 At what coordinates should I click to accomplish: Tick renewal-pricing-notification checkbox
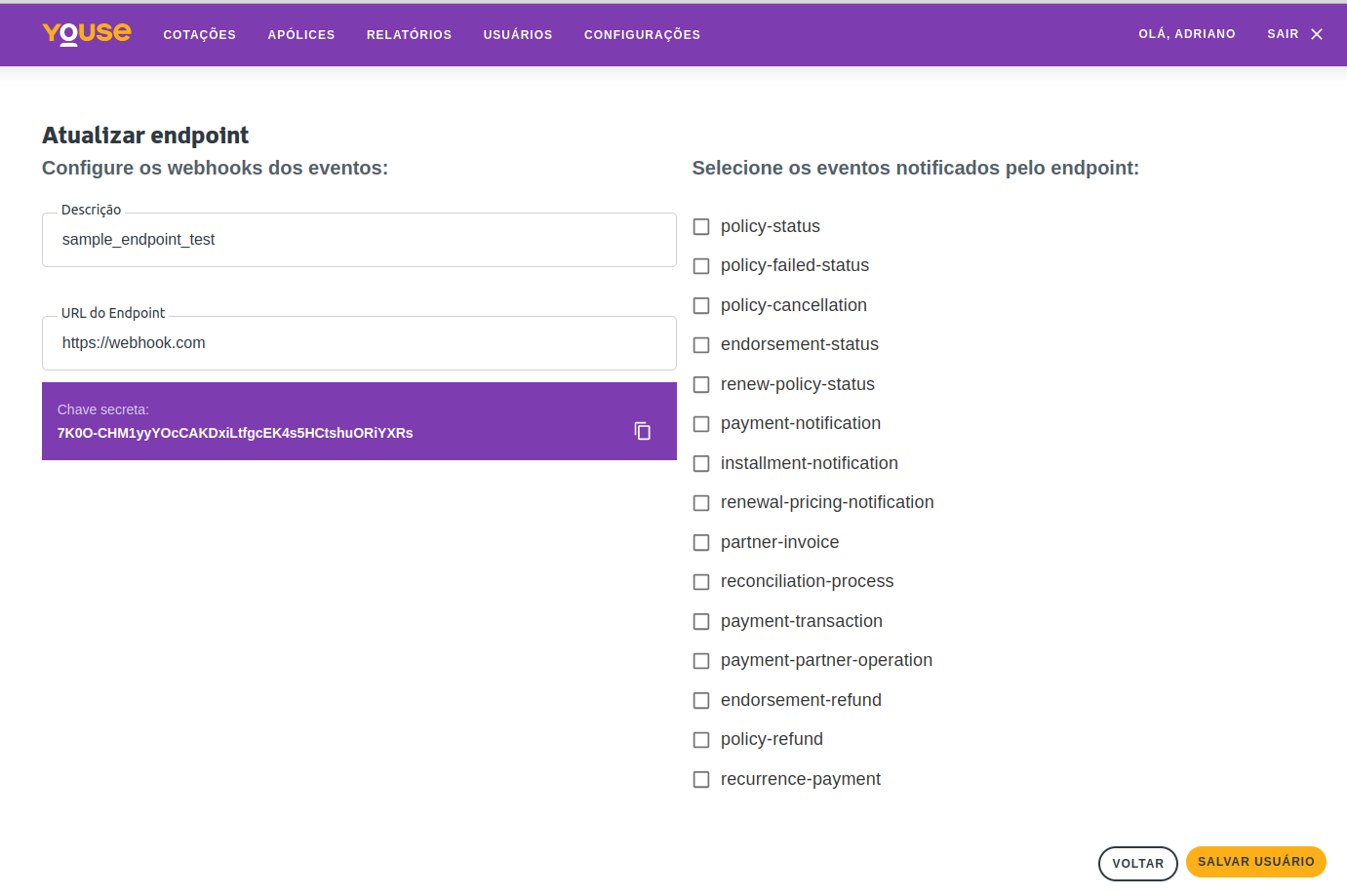pos(701,503)
